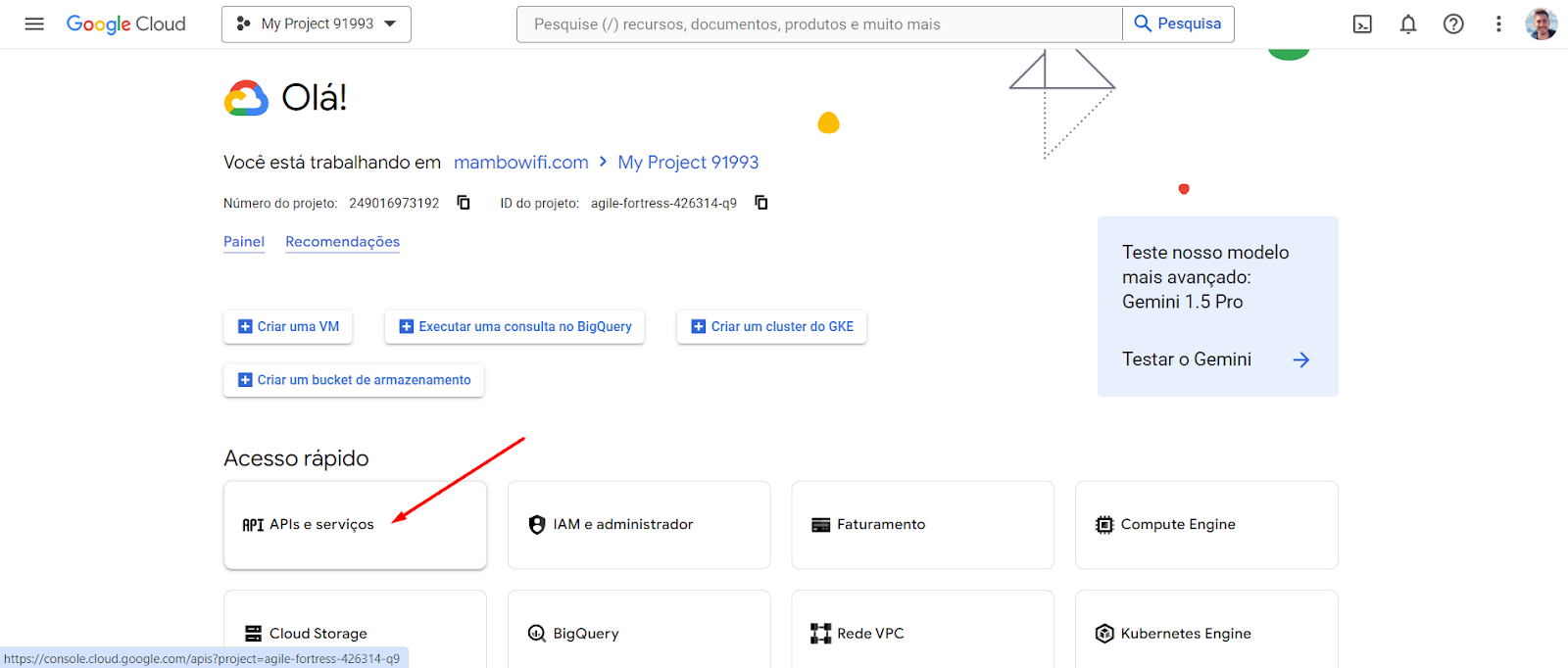Click the Acesso rápido heading
1568x668 pixels.
pyautogui.click(x=296, y=458)
